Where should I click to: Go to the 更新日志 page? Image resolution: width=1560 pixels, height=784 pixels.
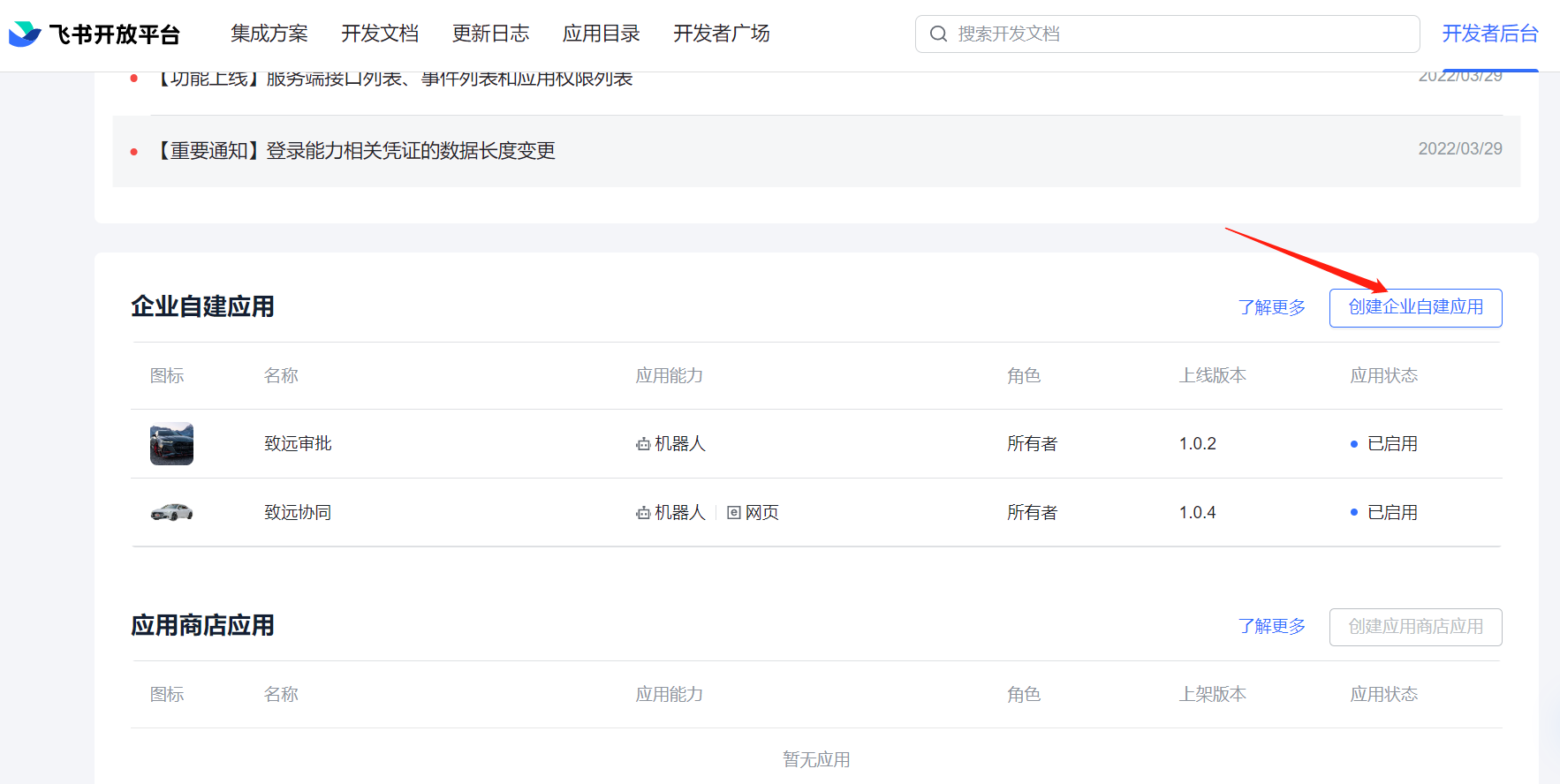tap(490, 34)
